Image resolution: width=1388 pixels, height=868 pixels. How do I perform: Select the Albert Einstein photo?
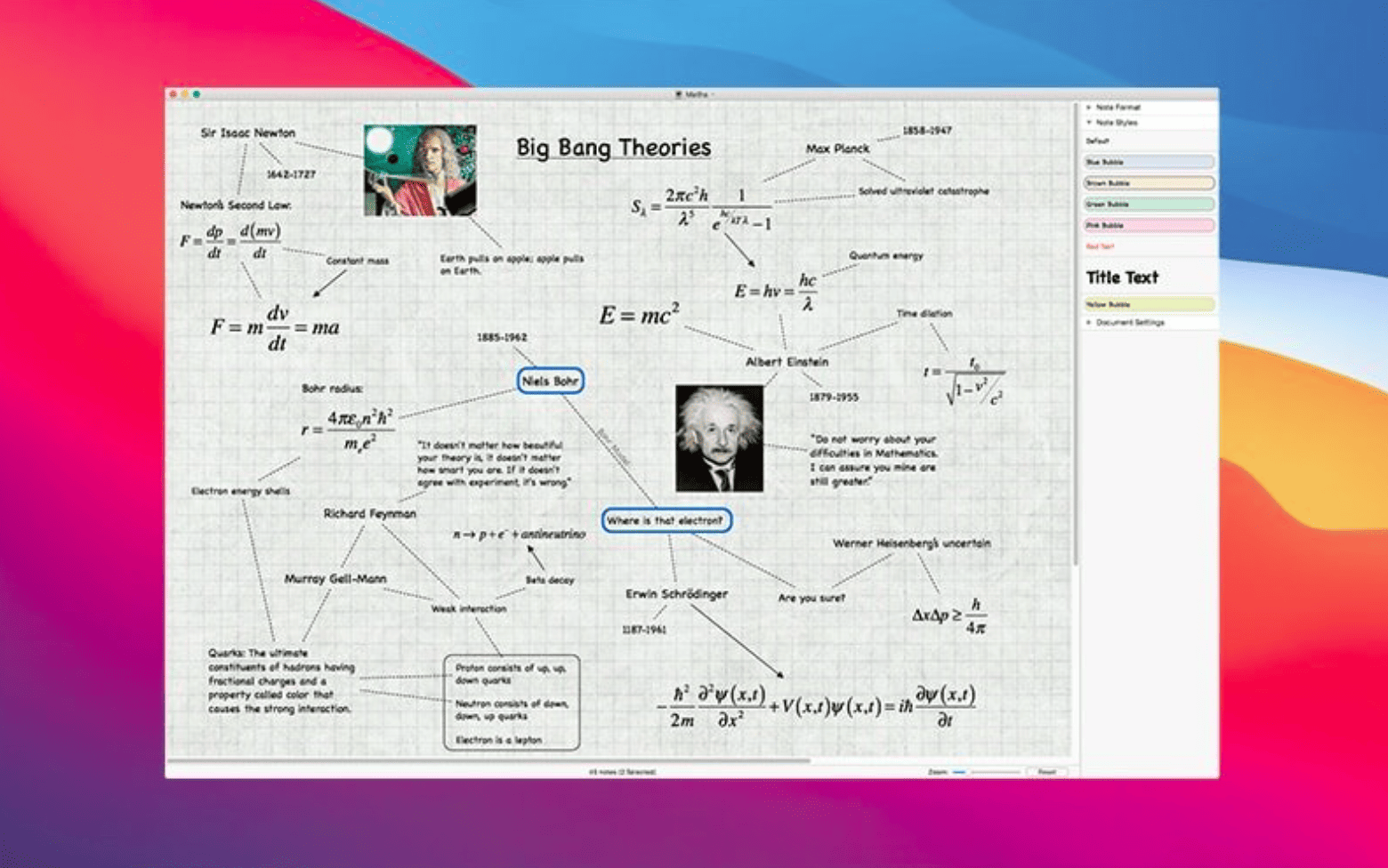tap(720, 438)
